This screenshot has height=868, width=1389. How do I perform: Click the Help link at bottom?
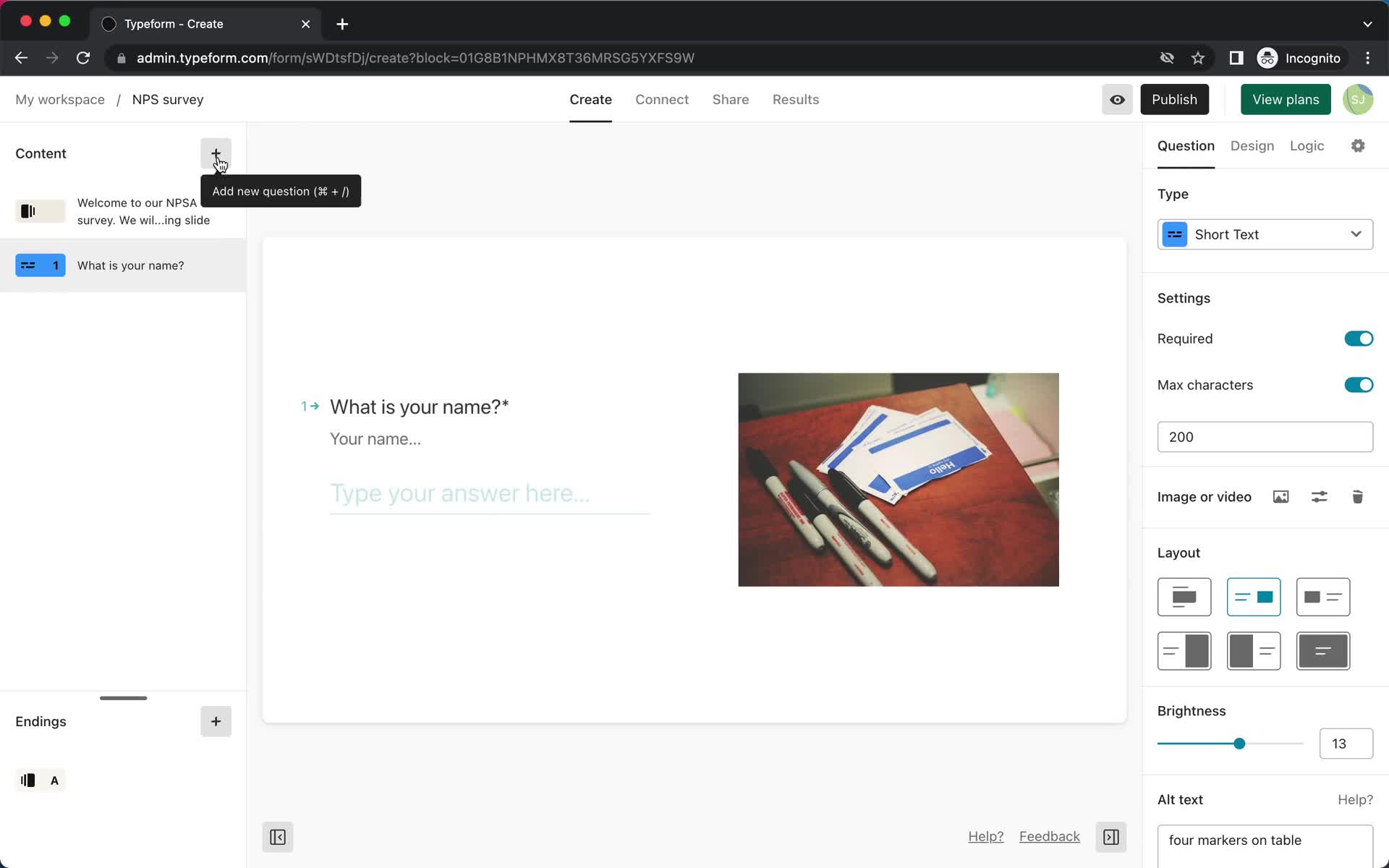pyautogui.click(x=985, y=836)
